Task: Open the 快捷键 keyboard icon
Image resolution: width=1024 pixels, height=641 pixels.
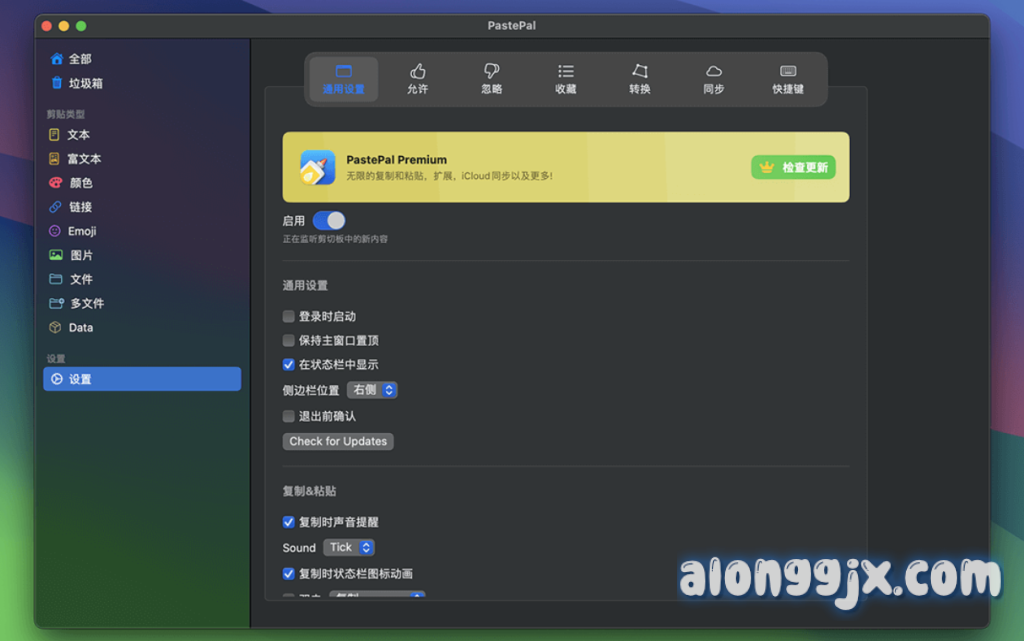Action: [788, 72]
